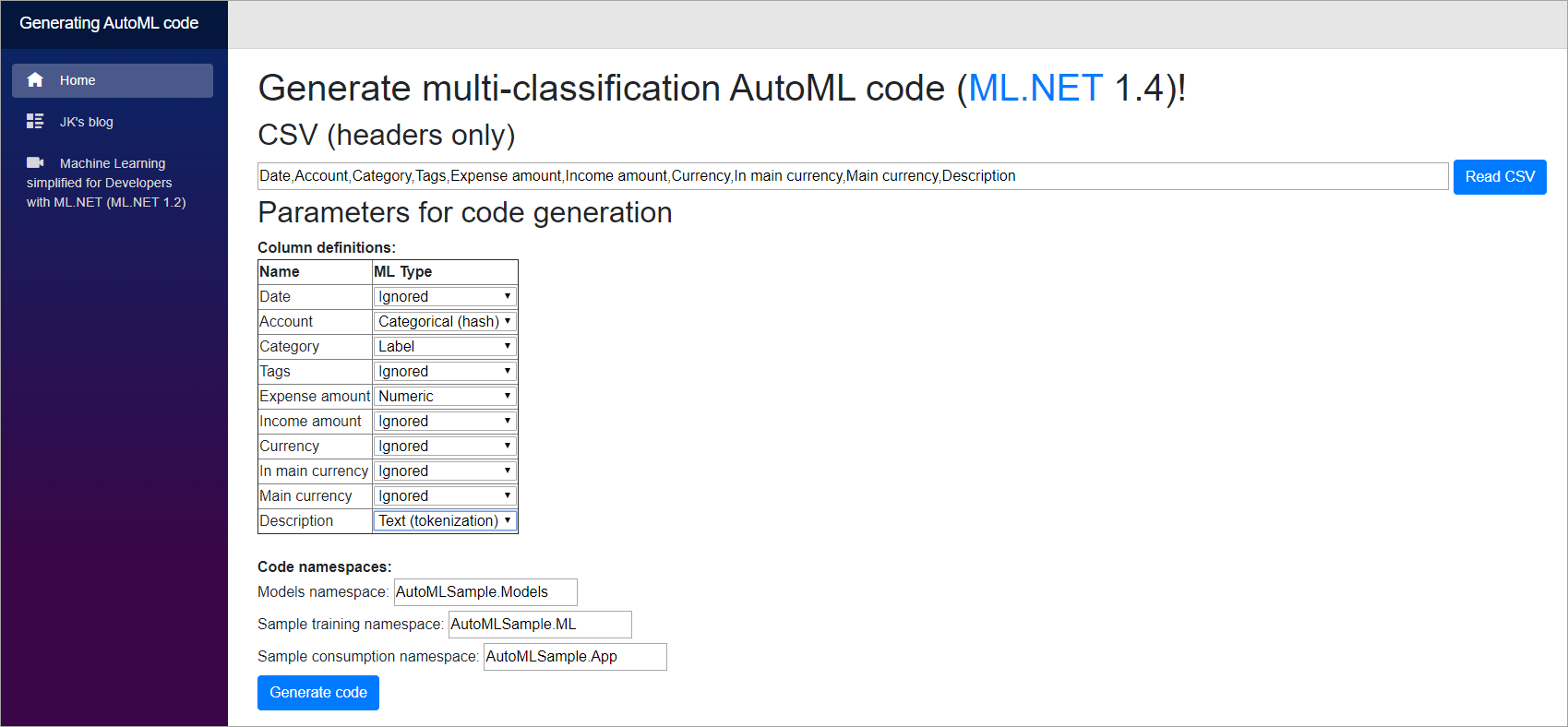Click the Name column header cell
The image size is (1568, 727).
point(315,272)
